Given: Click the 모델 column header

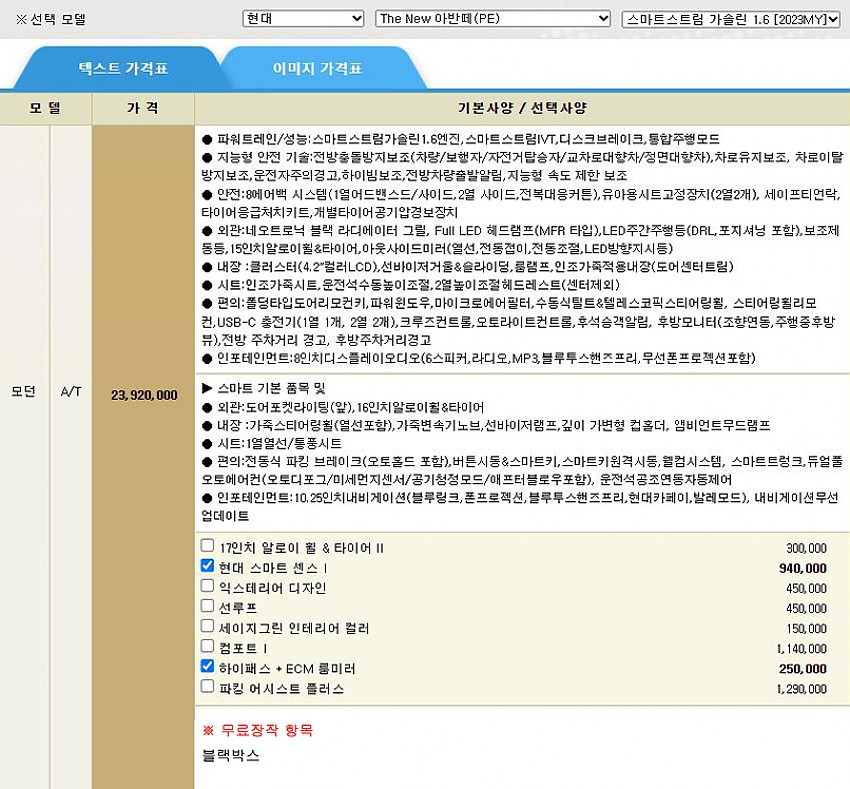Looking at the screenshot, I should click(45, 108).
